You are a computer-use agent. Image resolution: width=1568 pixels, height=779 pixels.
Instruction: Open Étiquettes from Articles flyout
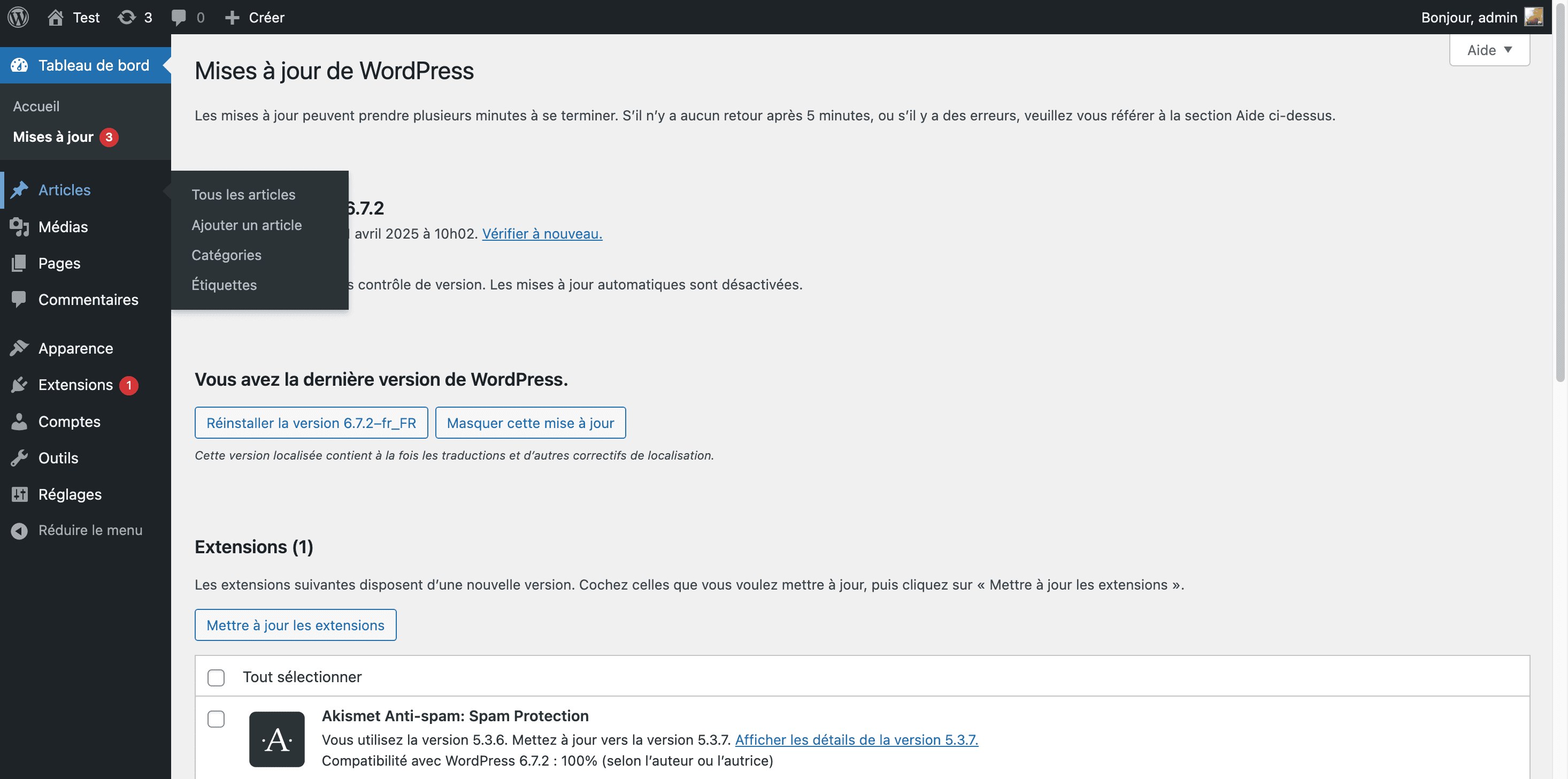[224, 285]
